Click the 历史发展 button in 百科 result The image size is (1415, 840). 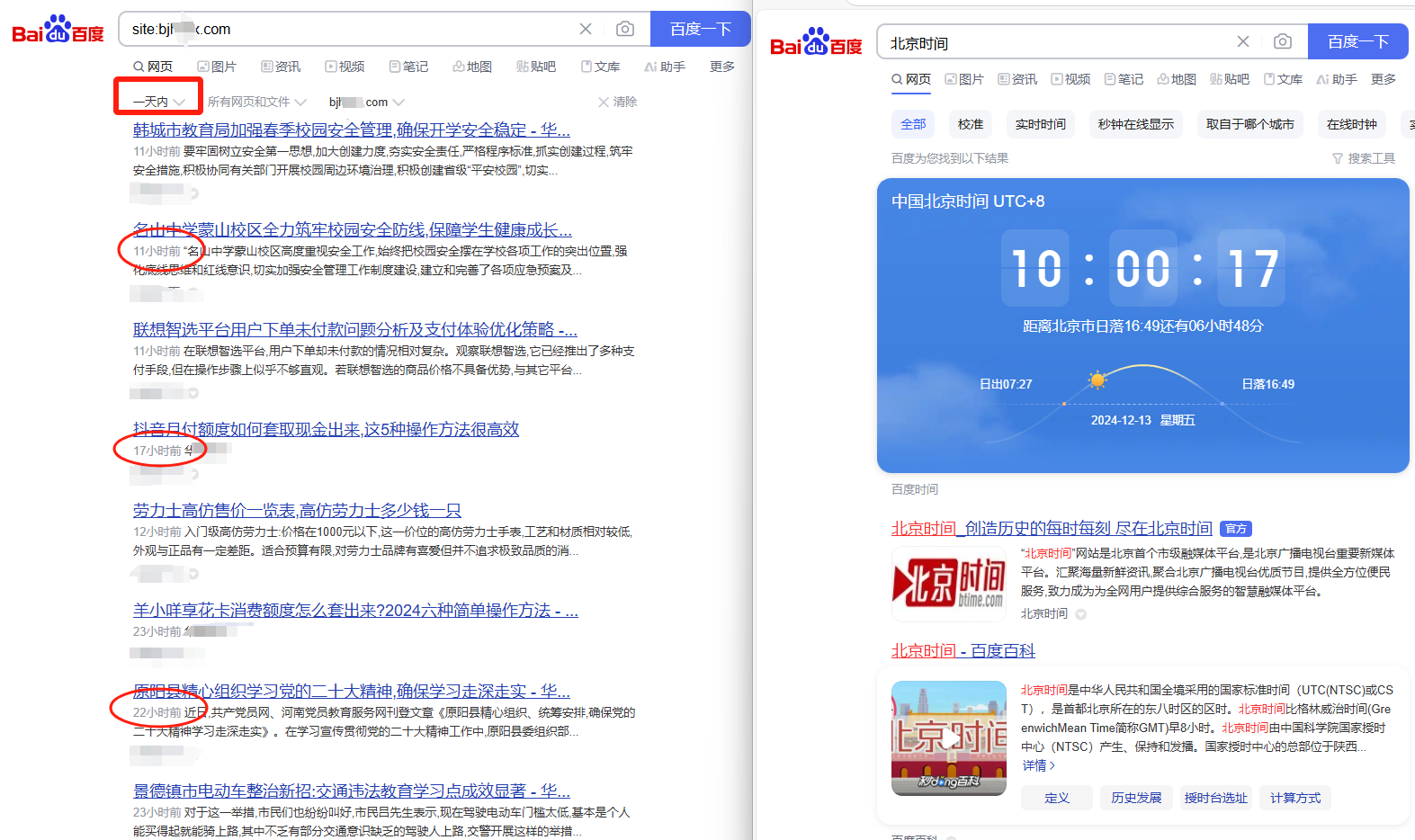point(1136,798)
